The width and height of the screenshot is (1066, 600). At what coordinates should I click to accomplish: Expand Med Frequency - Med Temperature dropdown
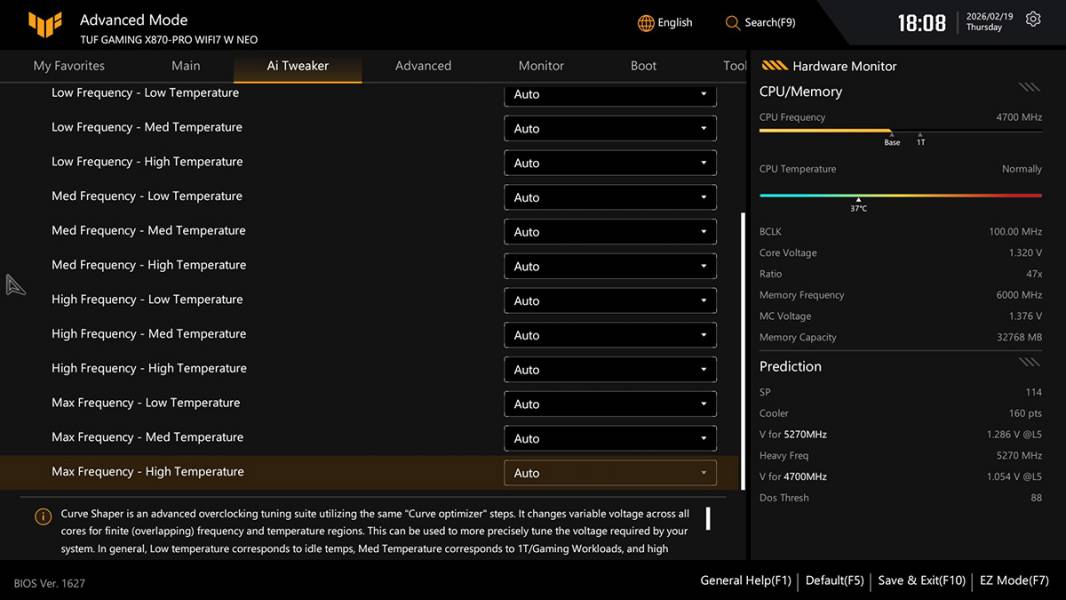click(610, 232)
